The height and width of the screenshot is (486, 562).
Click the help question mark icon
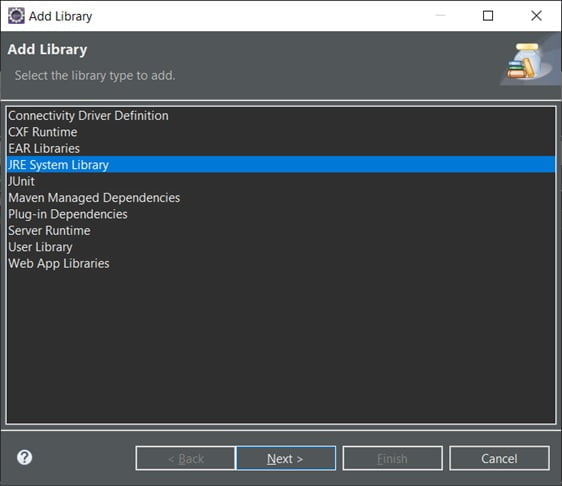tap(24, 457)
